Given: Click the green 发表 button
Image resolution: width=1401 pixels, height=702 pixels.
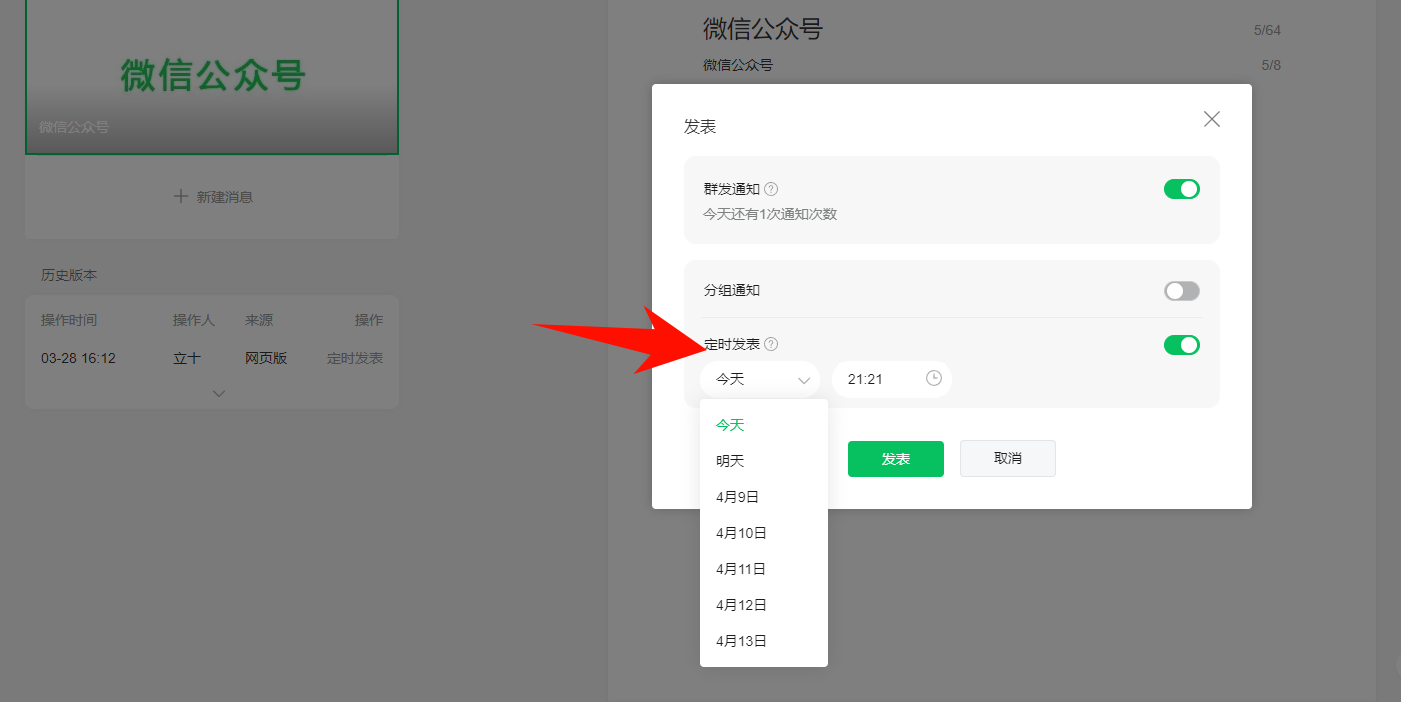Looking at the screenshot, I should point(896,459).
